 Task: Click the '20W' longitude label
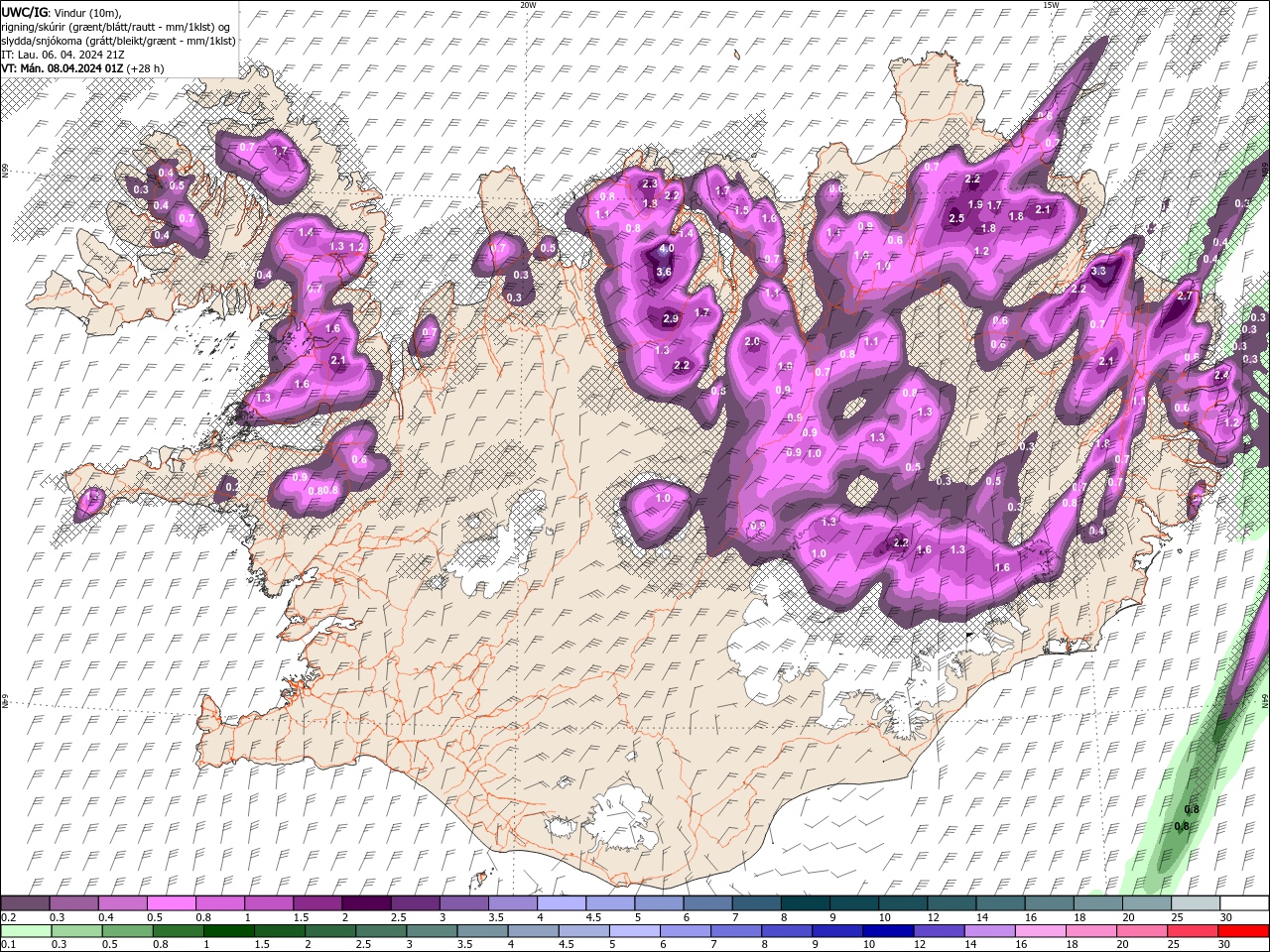(x=528, y=5)
